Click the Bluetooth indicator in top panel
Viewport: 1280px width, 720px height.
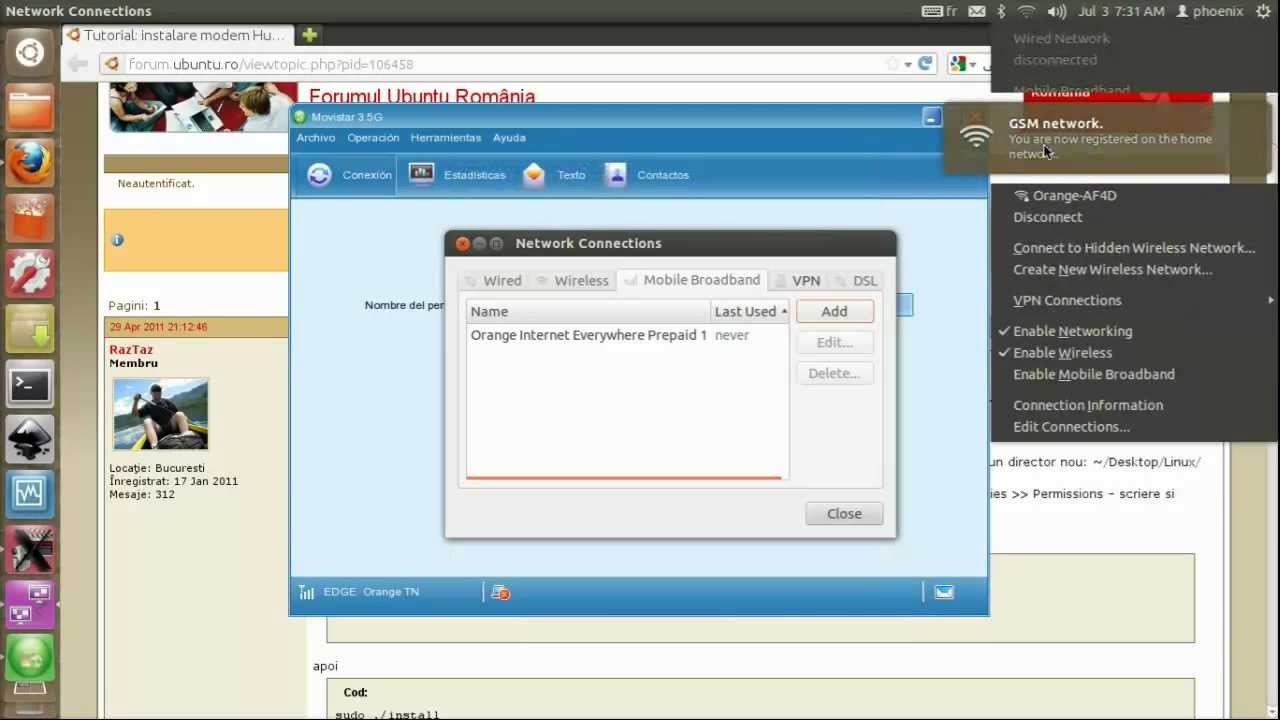tap(1001, 11)
